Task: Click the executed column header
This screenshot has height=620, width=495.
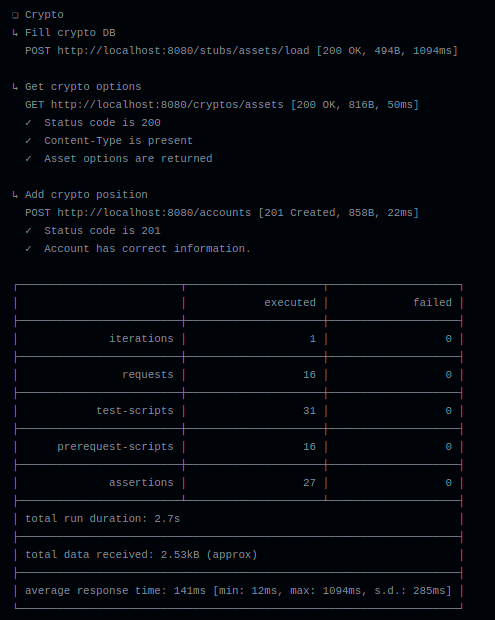Action: click(x=290, y=302)
